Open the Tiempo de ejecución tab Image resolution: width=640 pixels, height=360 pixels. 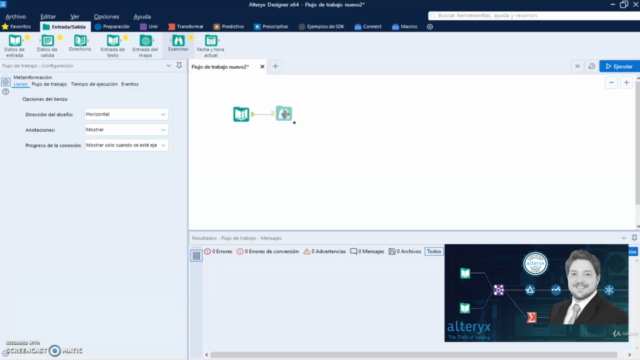click(x=94, y=84)
